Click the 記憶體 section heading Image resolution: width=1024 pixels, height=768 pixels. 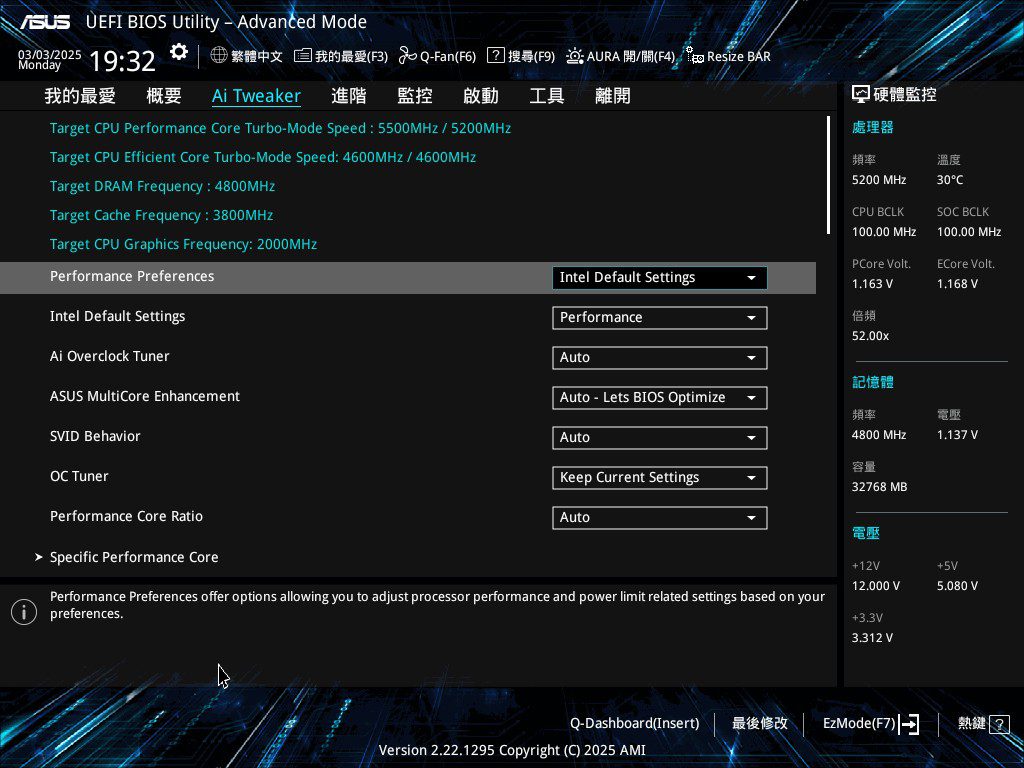(x=872, y=383)
